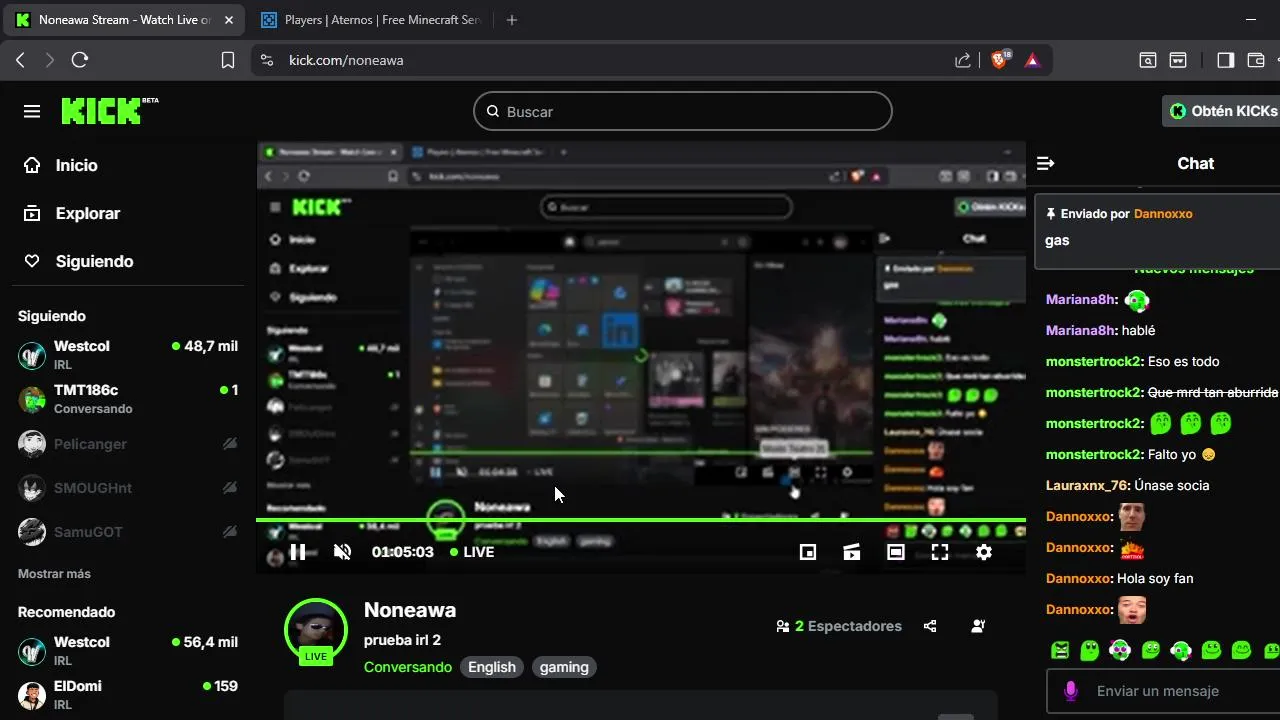
Task: Reload the page
Action: pos(80,60)
